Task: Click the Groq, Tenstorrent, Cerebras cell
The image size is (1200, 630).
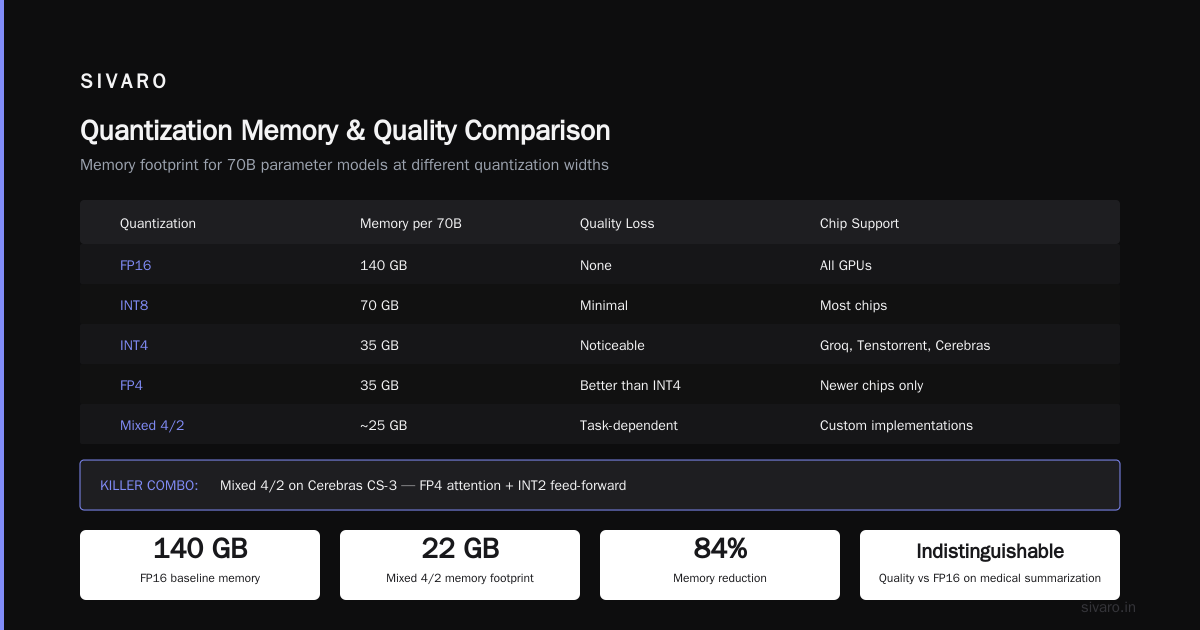Action: coord(905,345)
